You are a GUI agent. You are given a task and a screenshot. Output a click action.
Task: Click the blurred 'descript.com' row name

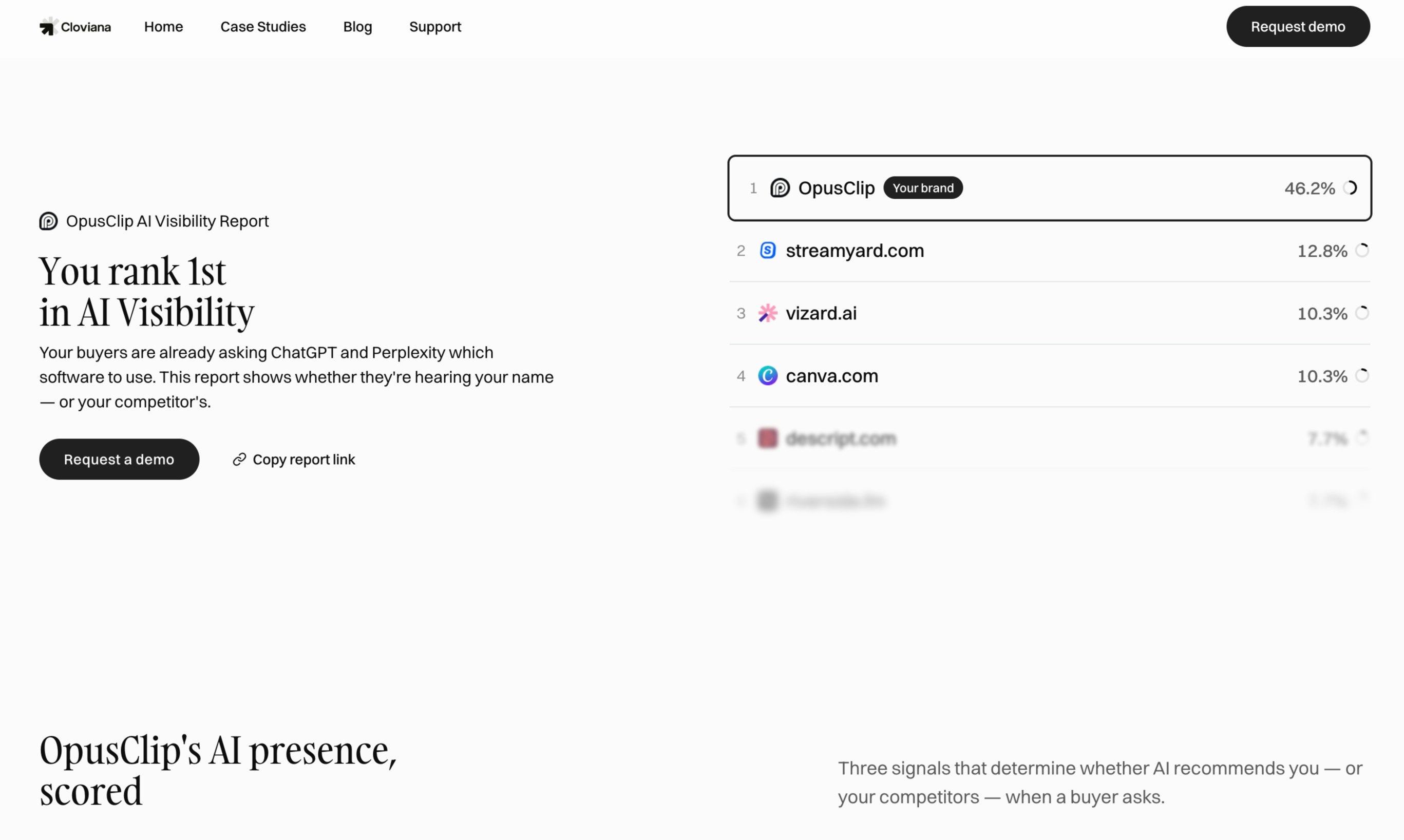click(841, 438)
